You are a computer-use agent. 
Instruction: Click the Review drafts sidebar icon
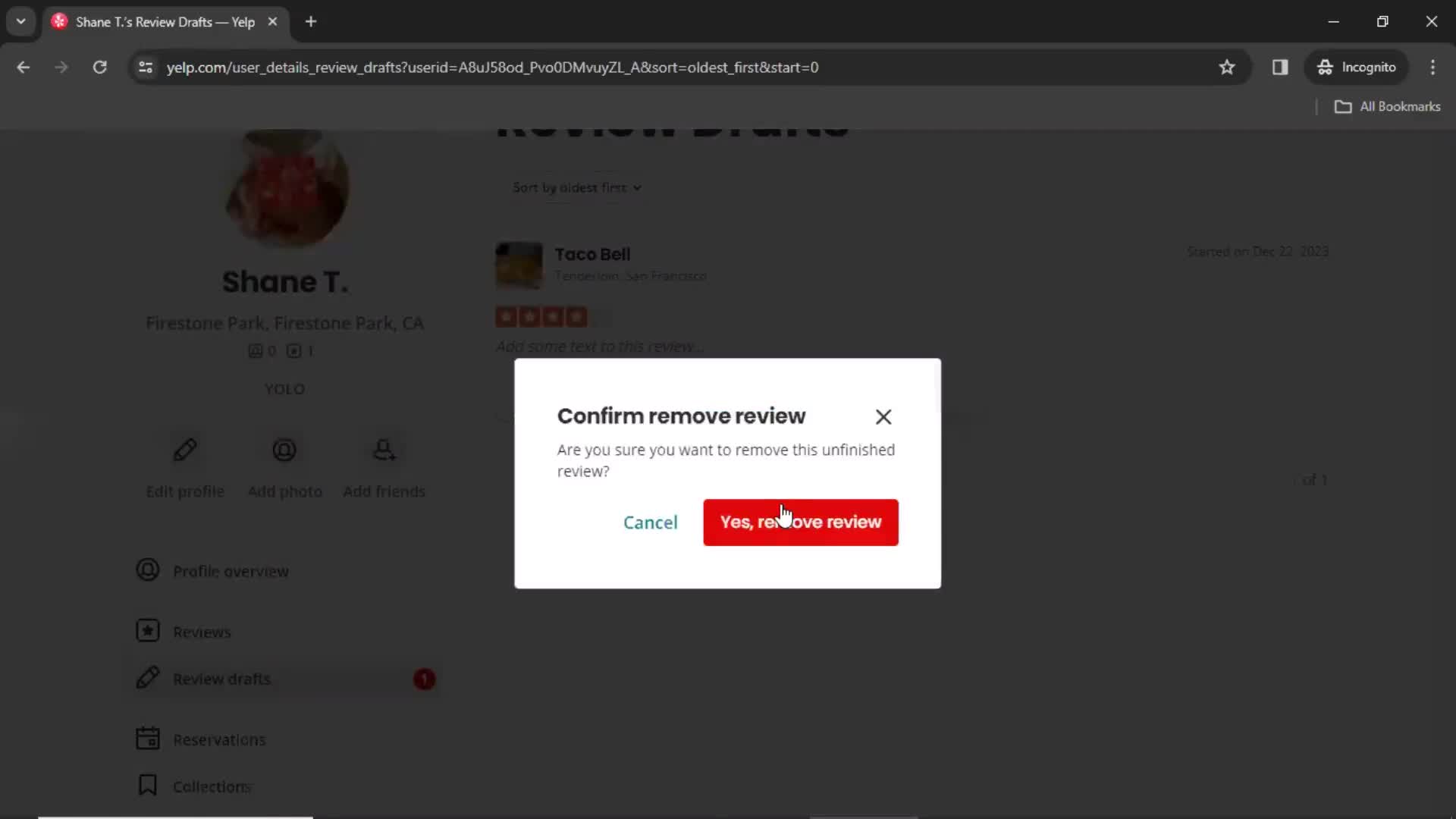tap(147, 678)
